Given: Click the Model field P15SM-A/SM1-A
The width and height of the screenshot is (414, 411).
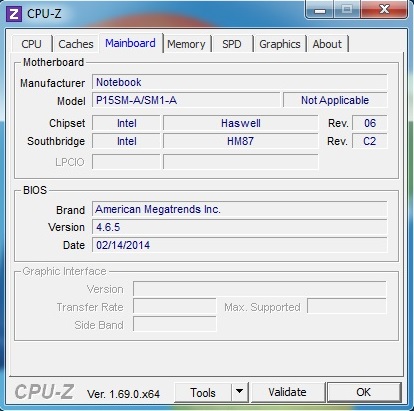Looking at the screenshot, I should 186,100.
